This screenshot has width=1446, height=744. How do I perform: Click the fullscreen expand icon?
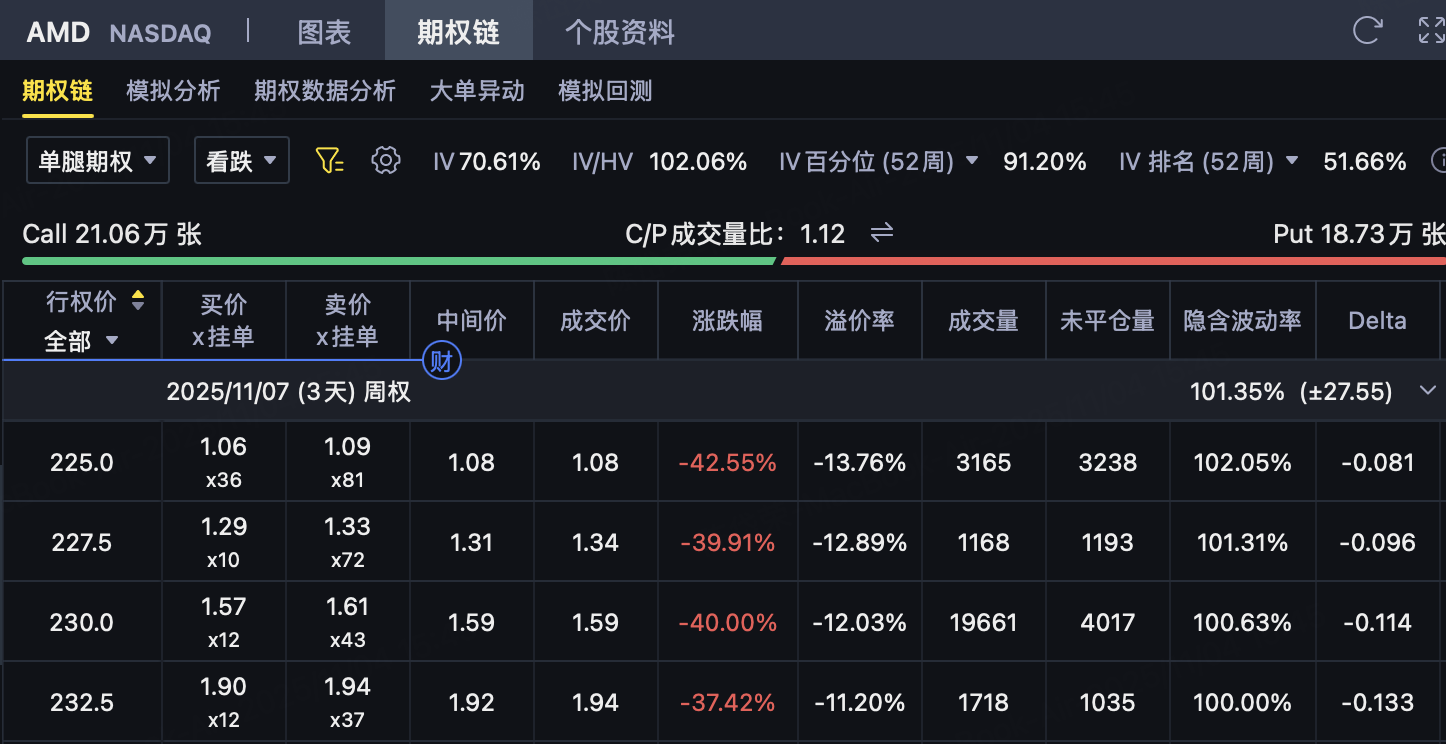tap(1432, 30)
